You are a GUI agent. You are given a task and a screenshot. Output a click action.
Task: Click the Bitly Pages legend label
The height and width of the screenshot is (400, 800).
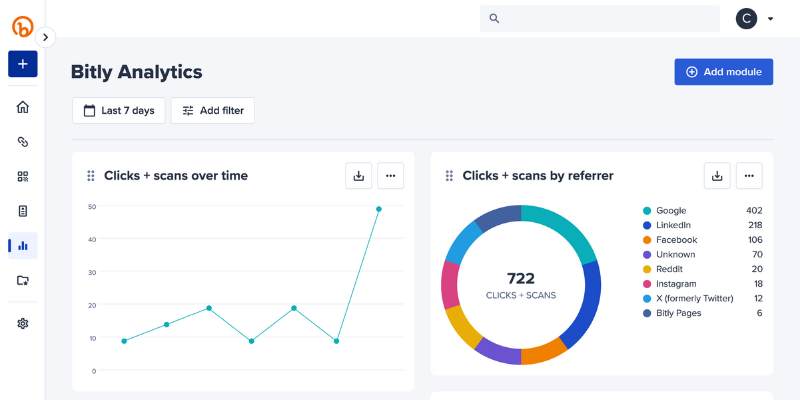[679, 313]
